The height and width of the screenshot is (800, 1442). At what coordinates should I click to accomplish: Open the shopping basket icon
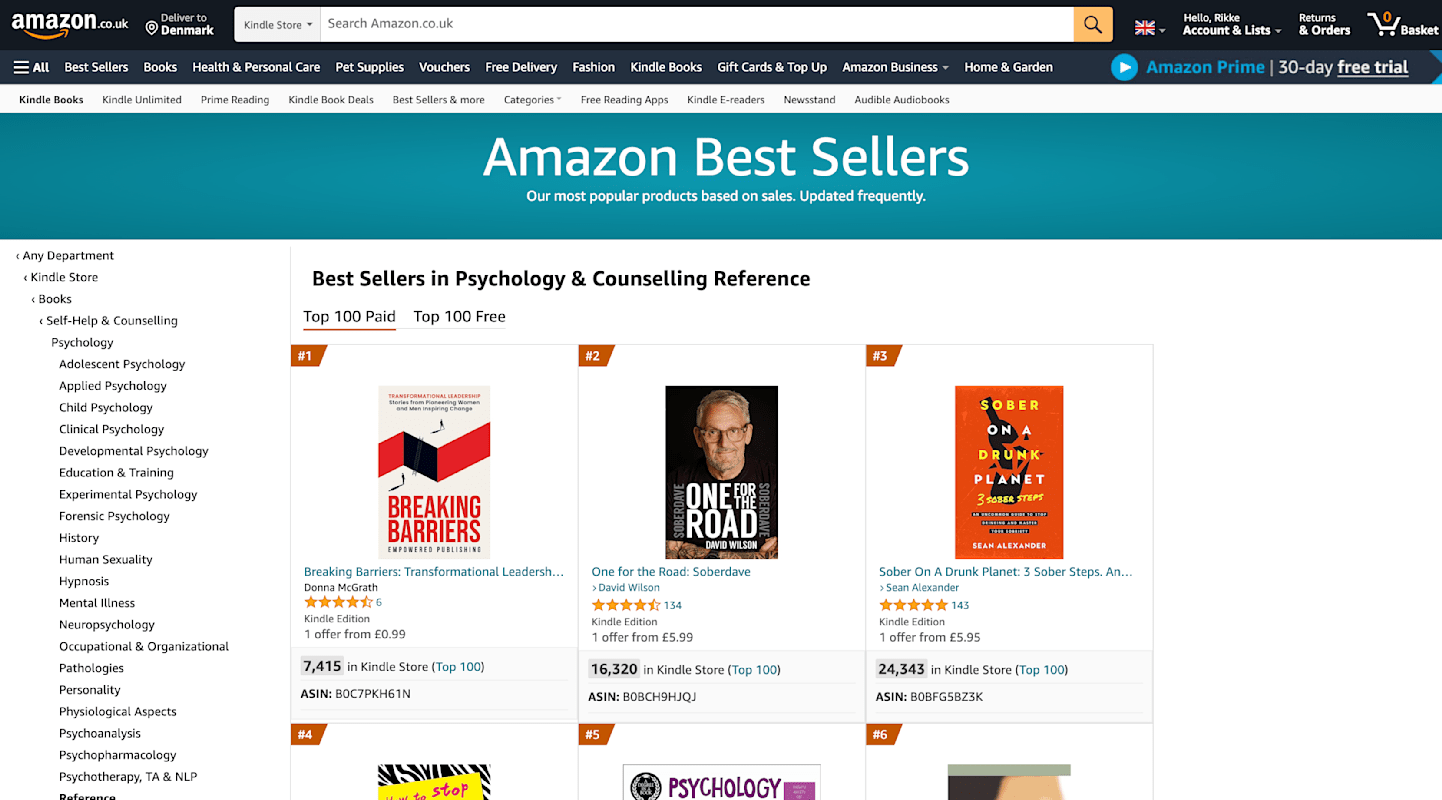pos(1385,24)
